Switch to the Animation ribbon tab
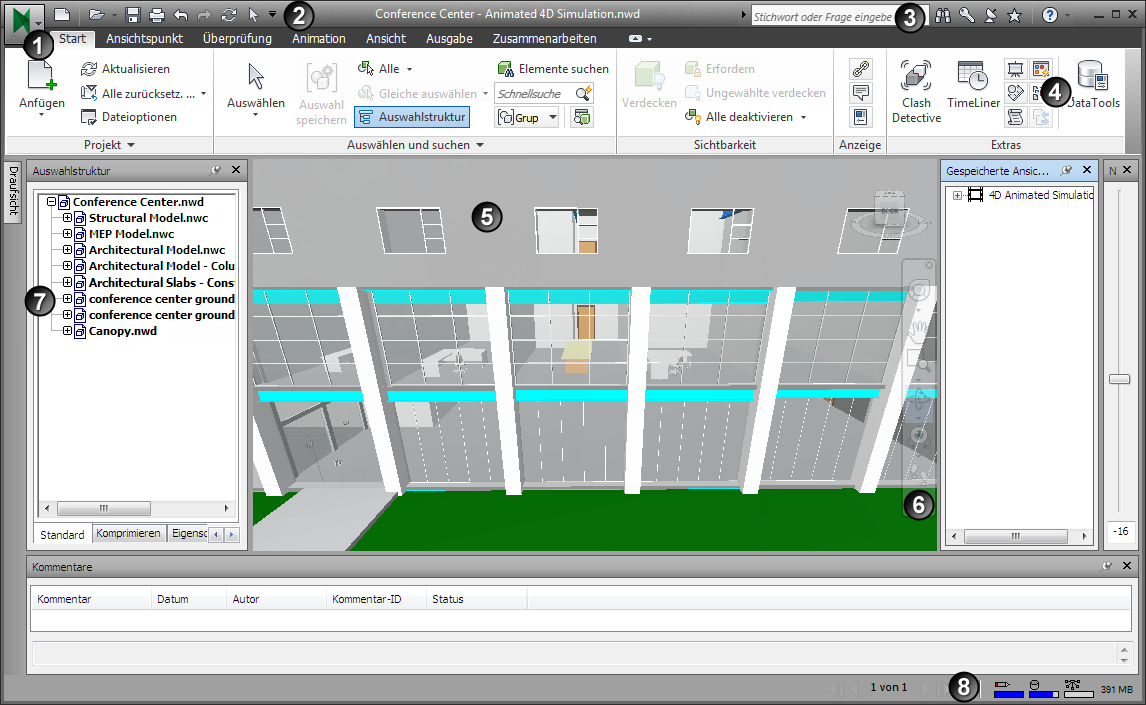1146x705 pixels. tap(319, 39)
